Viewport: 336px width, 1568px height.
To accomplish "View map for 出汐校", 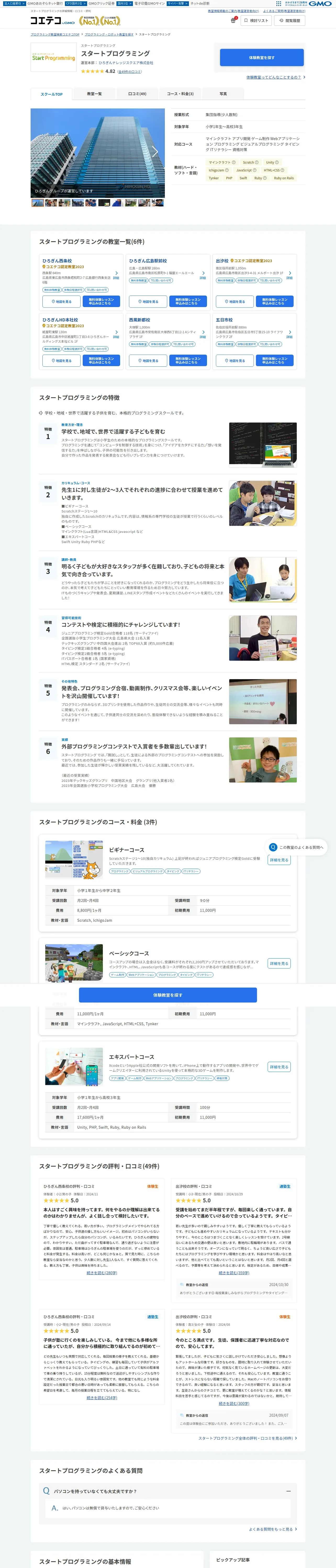I will 235,301.
